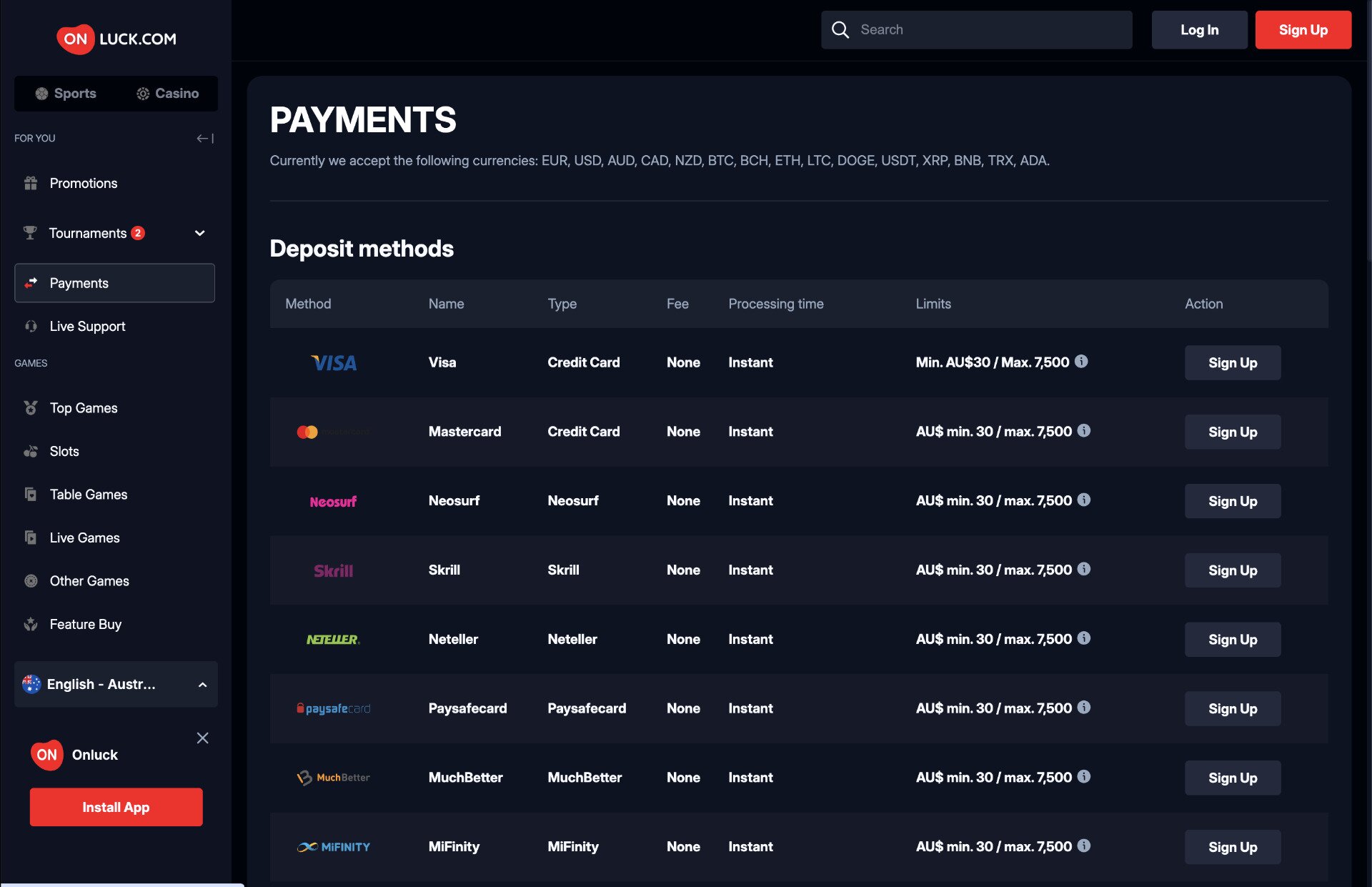1372x887 pixels.
Task: Click the Install App button
Action: 116,806
